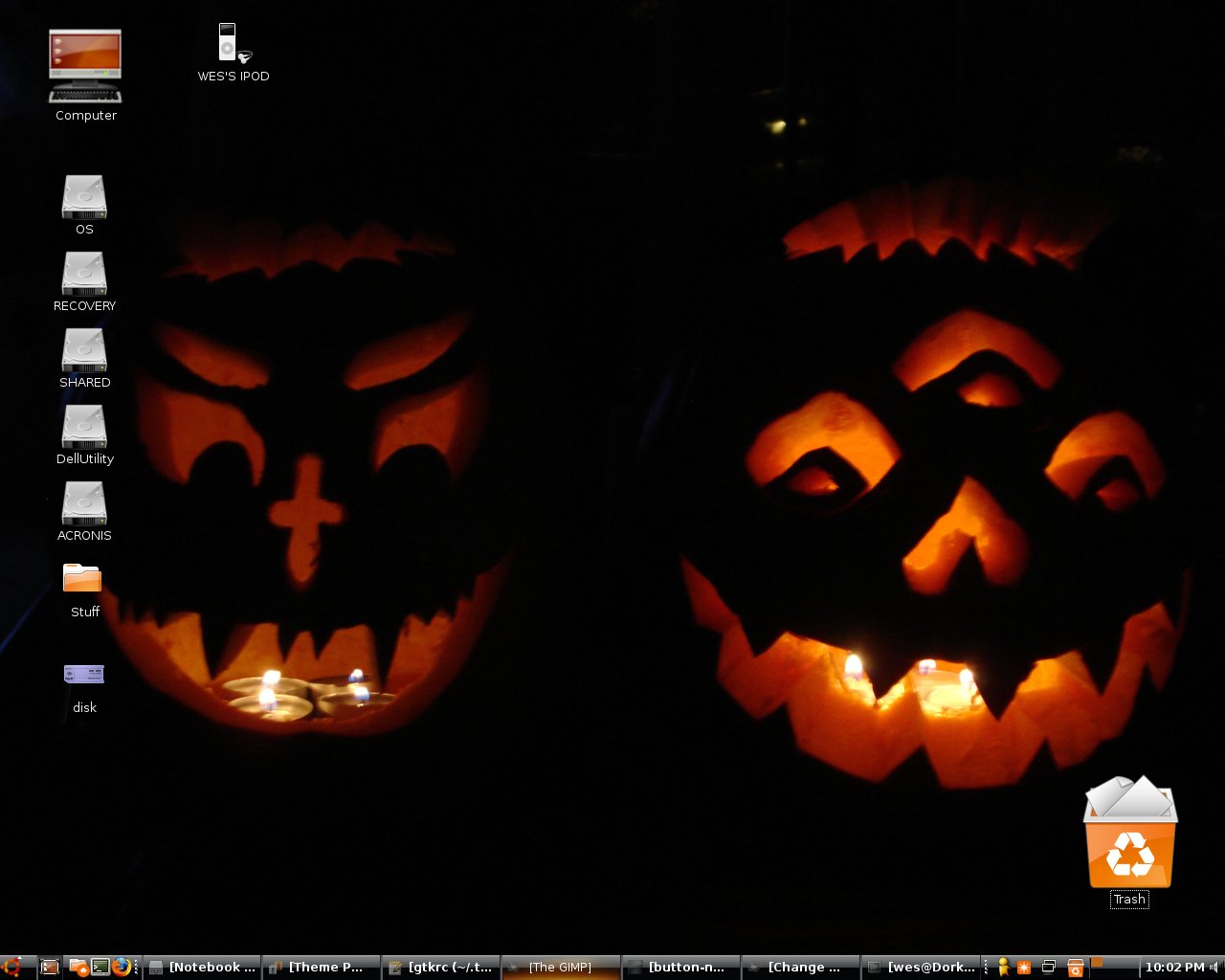Screen dimensions: 1225x980
Task: Switch using the workspace switcher applet
Action: click(1114, 967)
